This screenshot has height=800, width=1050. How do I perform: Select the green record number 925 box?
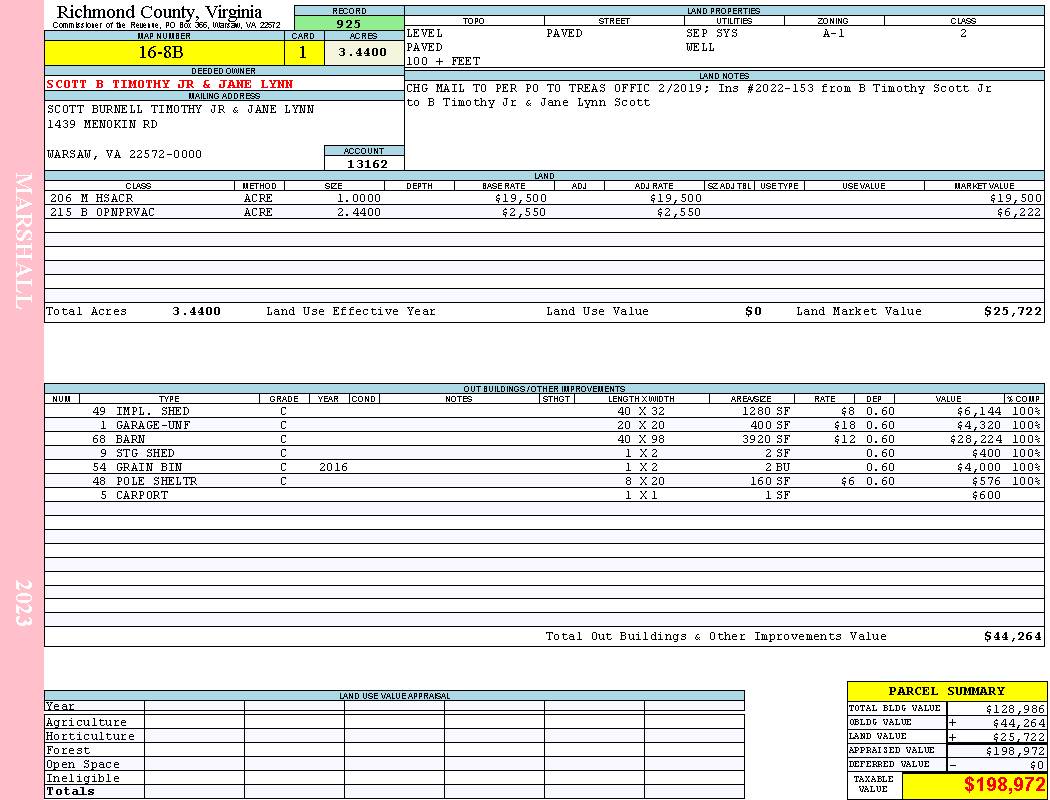(x=349, y=23)
